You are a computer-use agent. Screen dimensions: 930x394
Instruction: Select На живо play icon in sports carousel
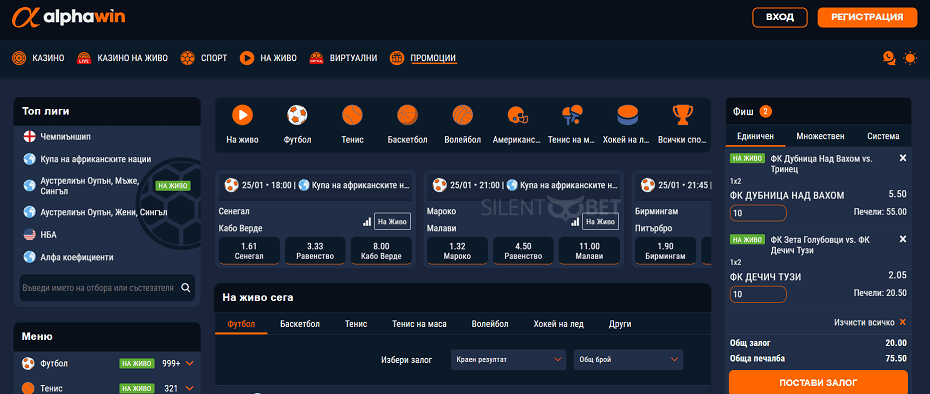(x=243, y=114)
